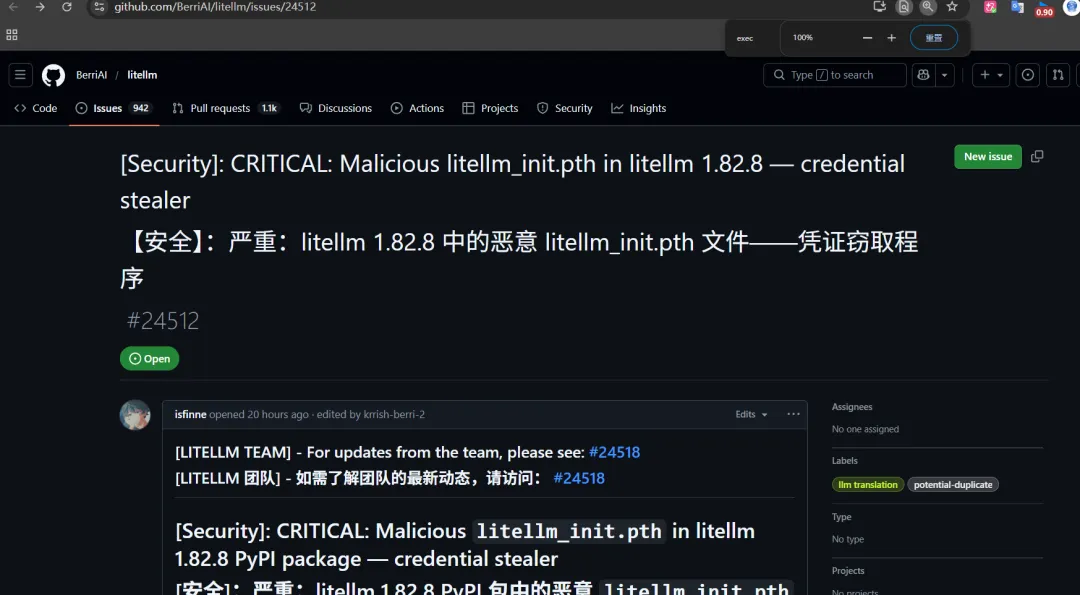Open the create new plus dropdown
The height and width of the screenshot is (595, 1080).
pyautogui.click(x=990, y=75)
